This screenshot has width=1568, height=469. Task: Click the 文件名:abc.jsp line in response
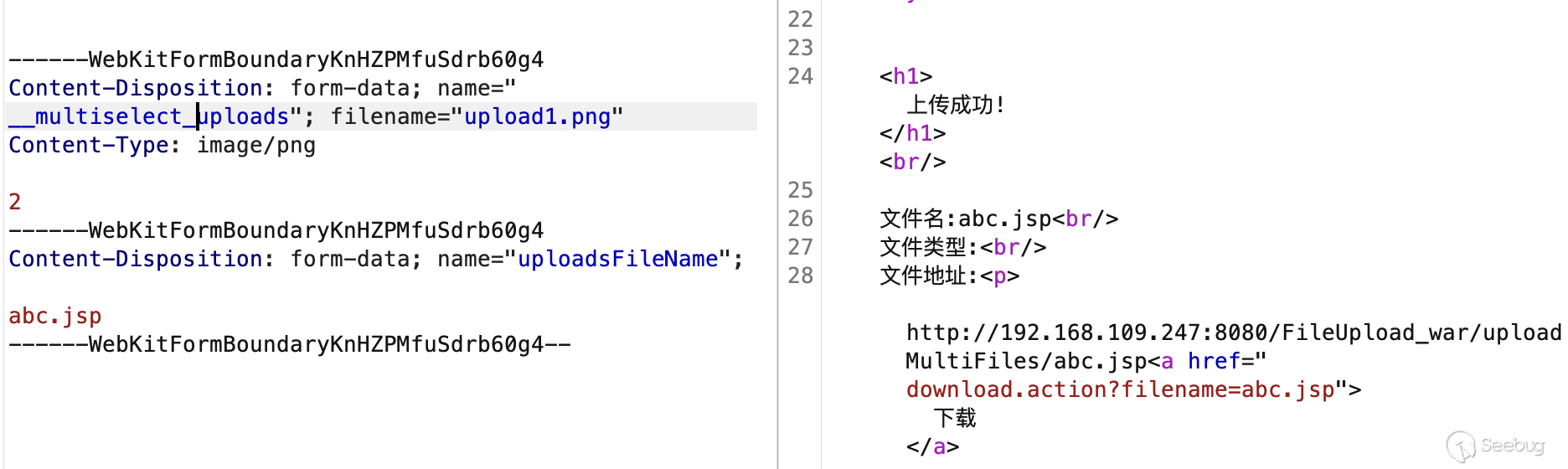[x=999, y=219]
